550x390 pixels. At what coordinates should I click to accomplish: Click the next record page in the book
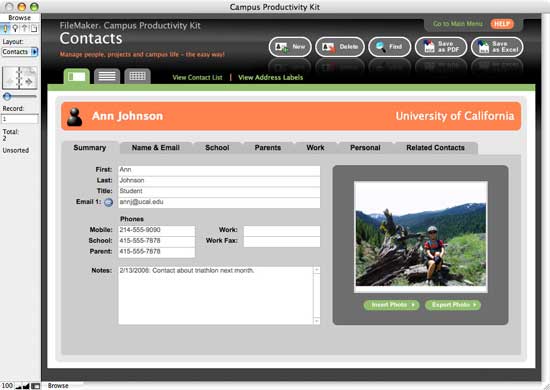click(29, 78)
